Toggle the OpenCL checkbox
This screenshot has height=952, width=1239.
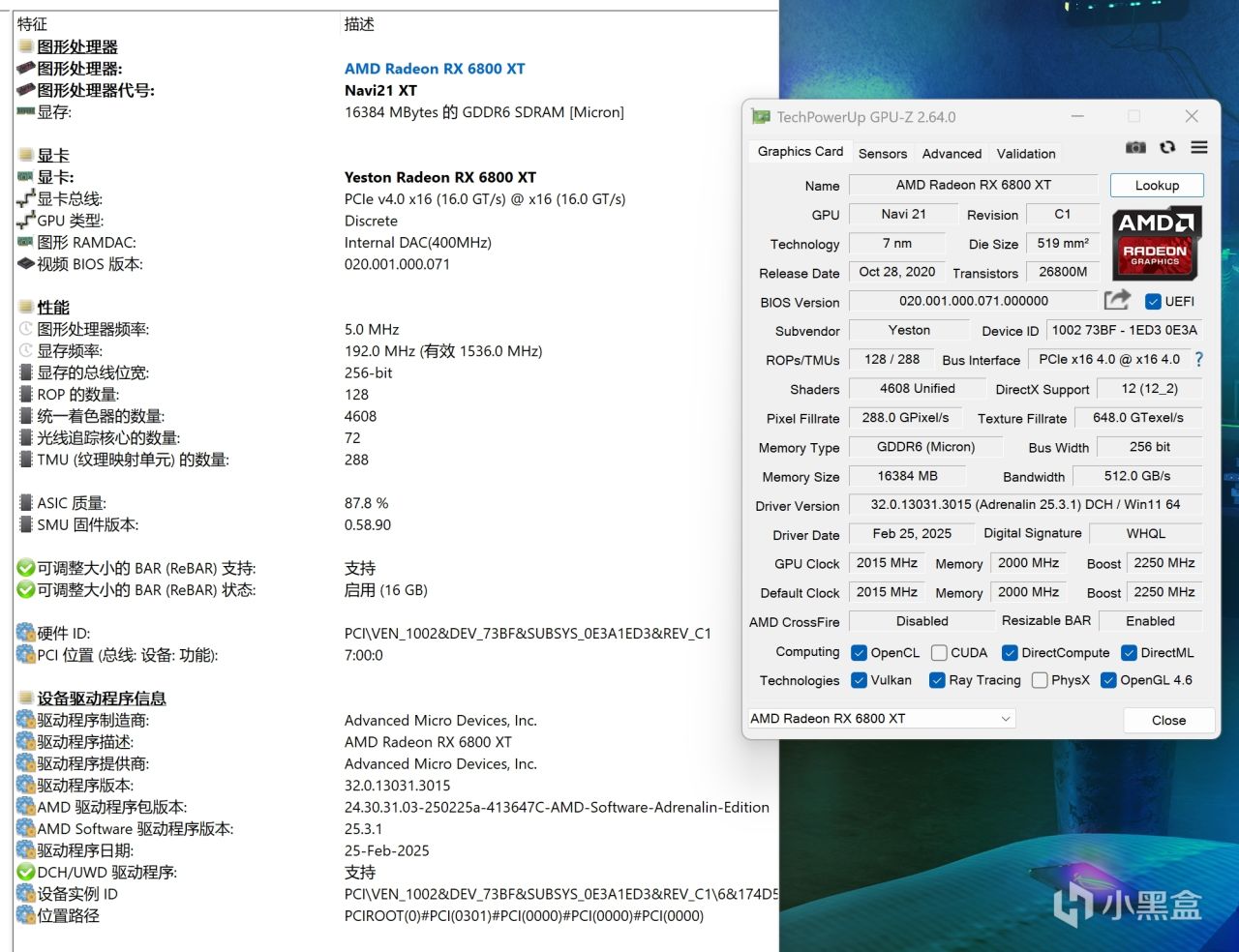tap(859, 653)
